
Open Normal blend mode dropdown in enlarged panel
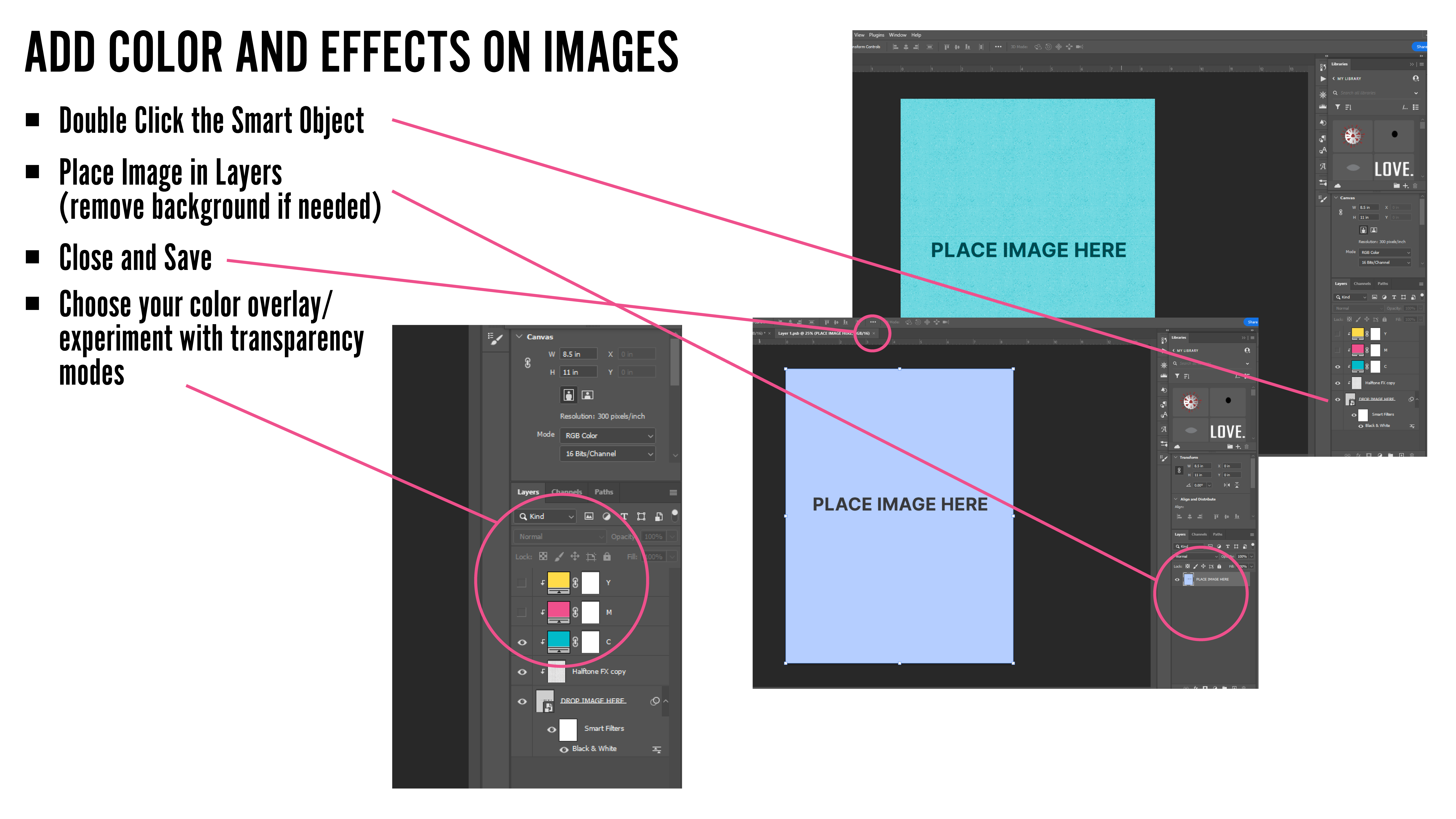coord(560,536)
